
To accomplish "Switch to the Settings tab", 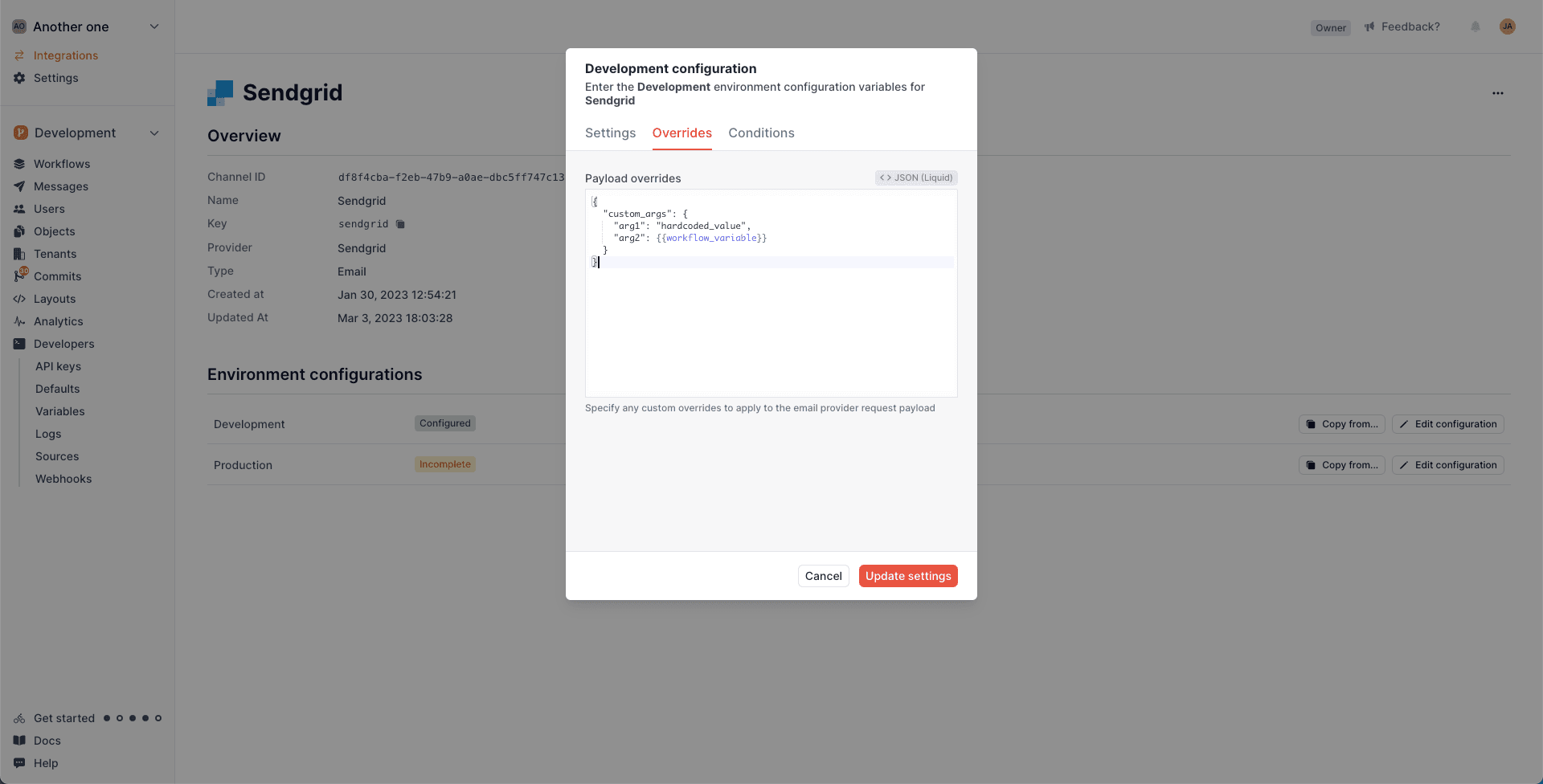I will click(x=610, y=133).
